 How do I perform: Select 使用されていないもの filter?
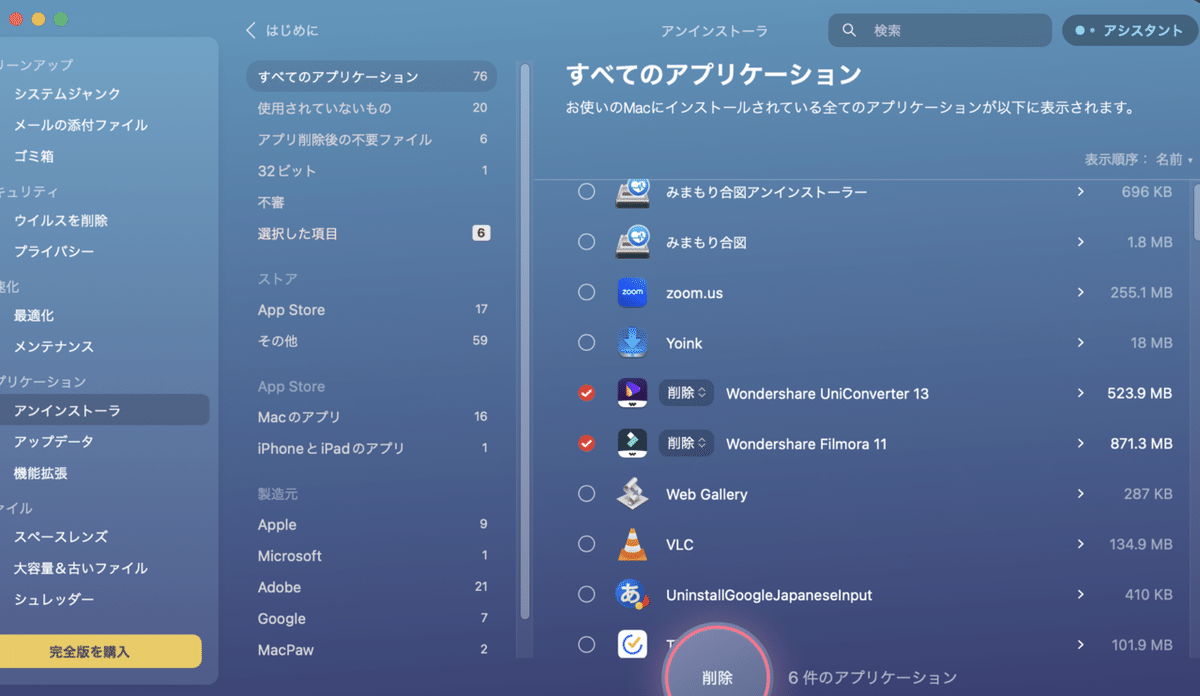371,107
